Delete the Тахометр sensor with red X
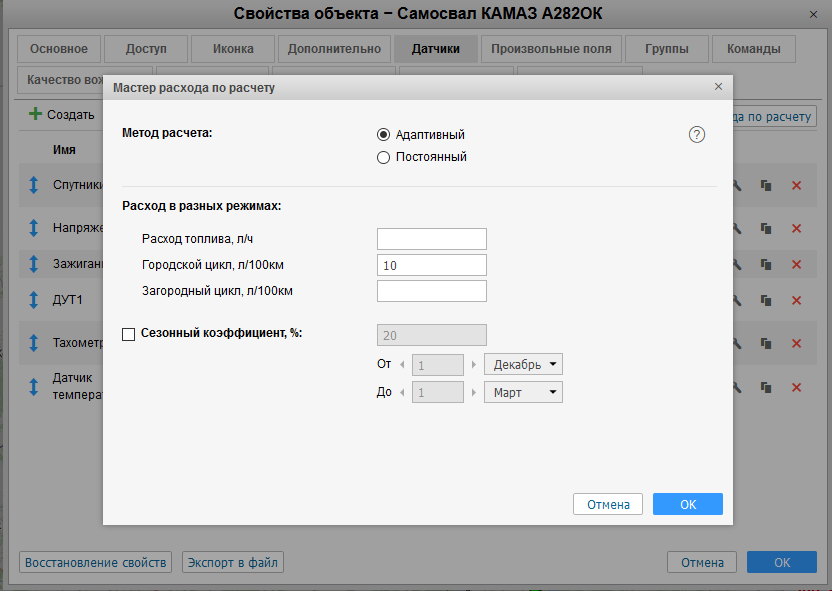Screen dimensions: 832x591 coord(797,343)
